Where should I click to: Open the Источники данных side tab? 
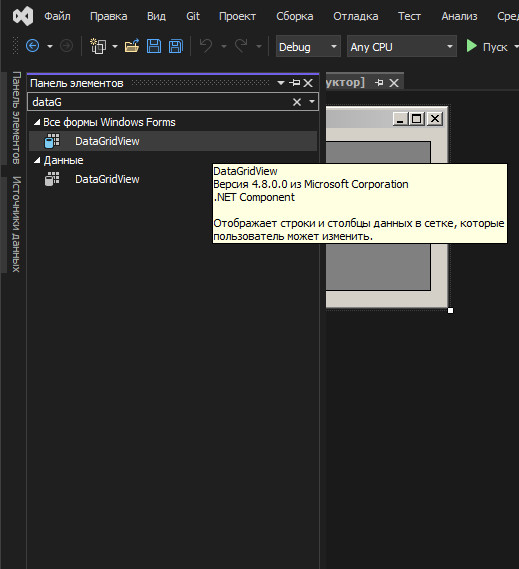click(x=16, y=224)
